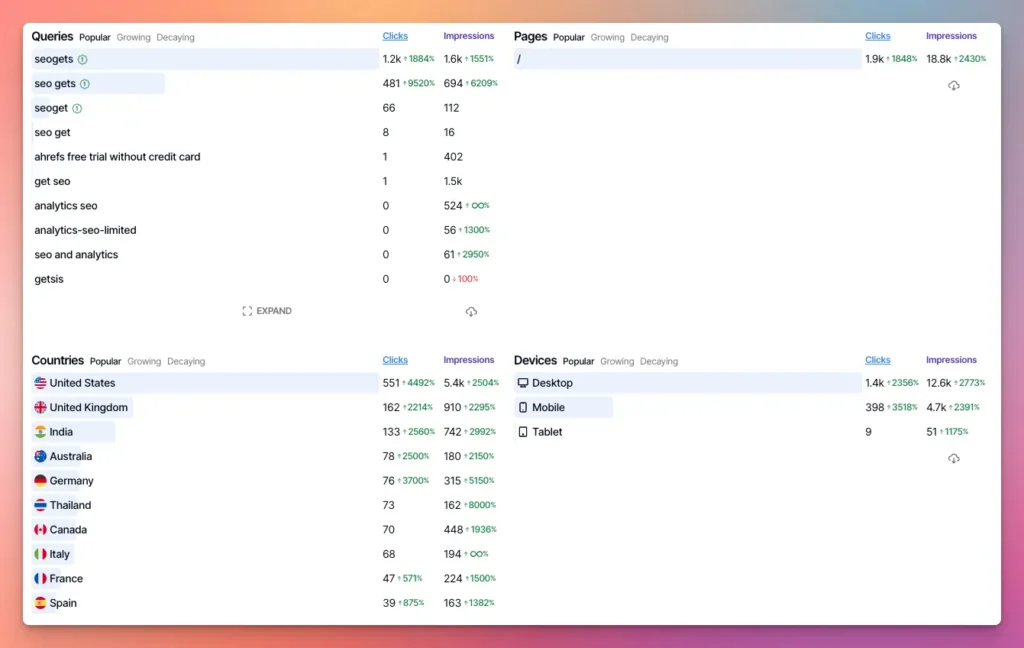Image resolution: width=1024 pixels, height=648 pixels.
Task: Click the Mobile phone icon in Devices
Action: pos(522,408)
